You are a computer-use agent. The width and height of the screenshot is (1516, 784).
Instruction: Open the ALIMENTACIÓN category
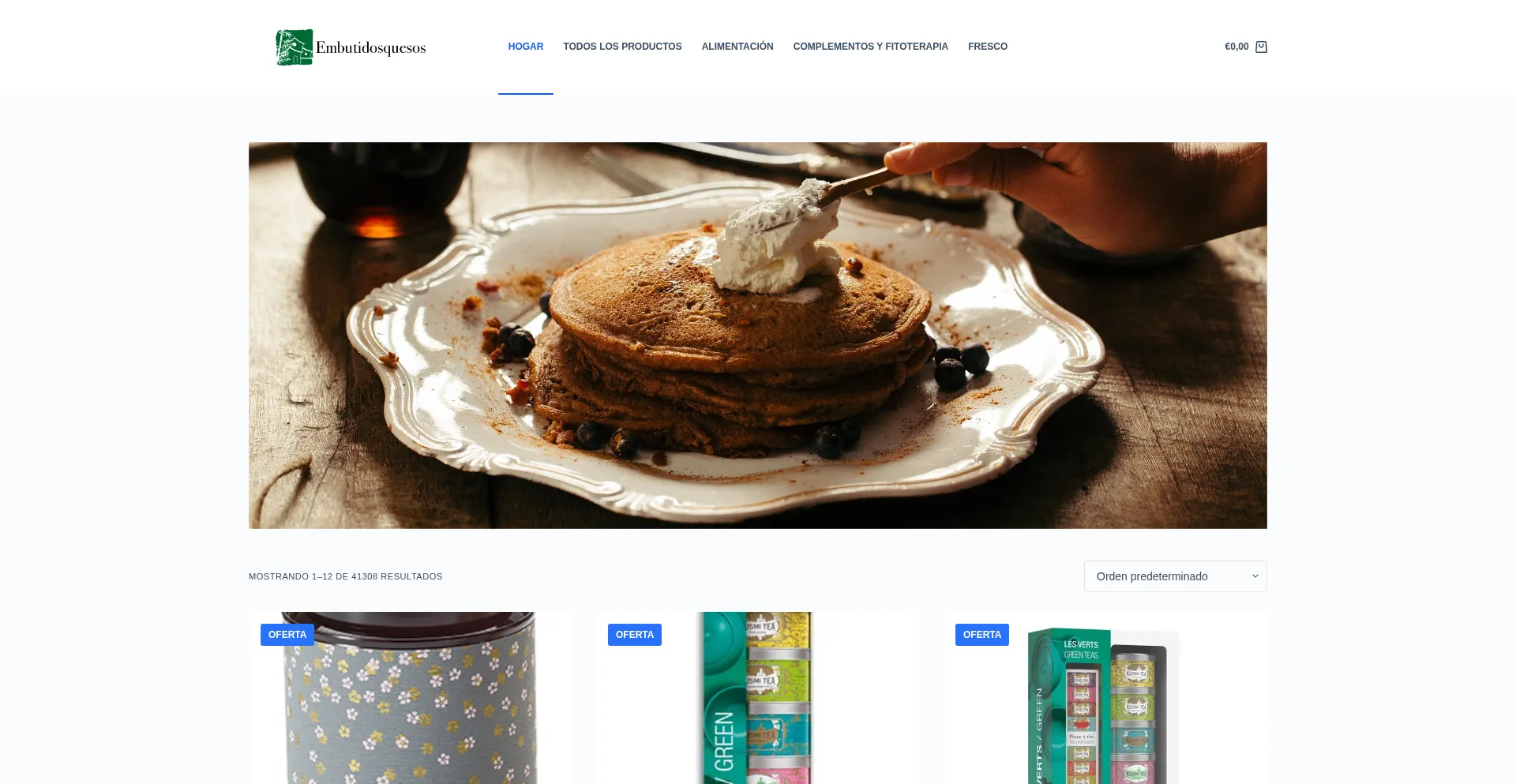tap(737, 47)
